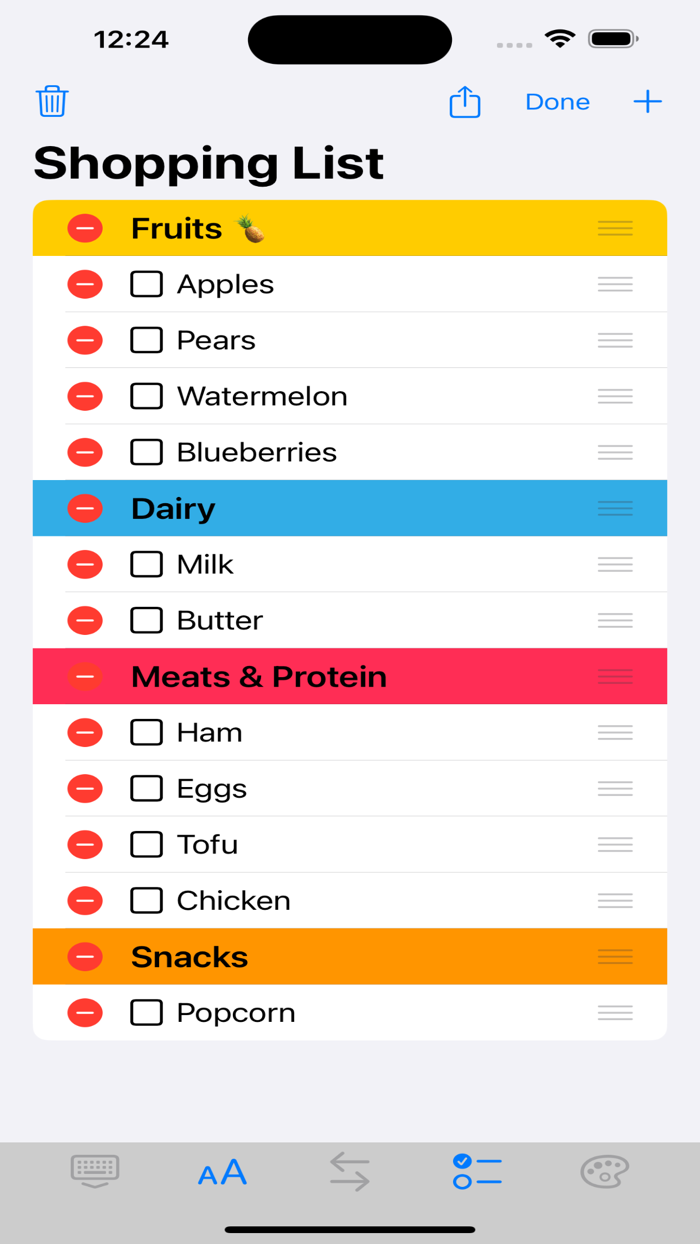Check the Apples checkbox
This screenshot has height=1244, width=700.
point(146,284)
